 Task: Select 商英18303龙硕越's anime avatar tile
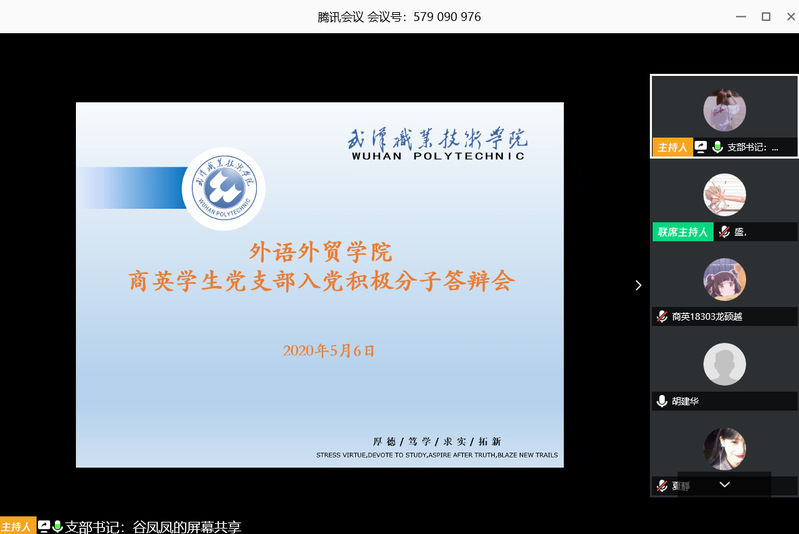(x=724, y=279)
